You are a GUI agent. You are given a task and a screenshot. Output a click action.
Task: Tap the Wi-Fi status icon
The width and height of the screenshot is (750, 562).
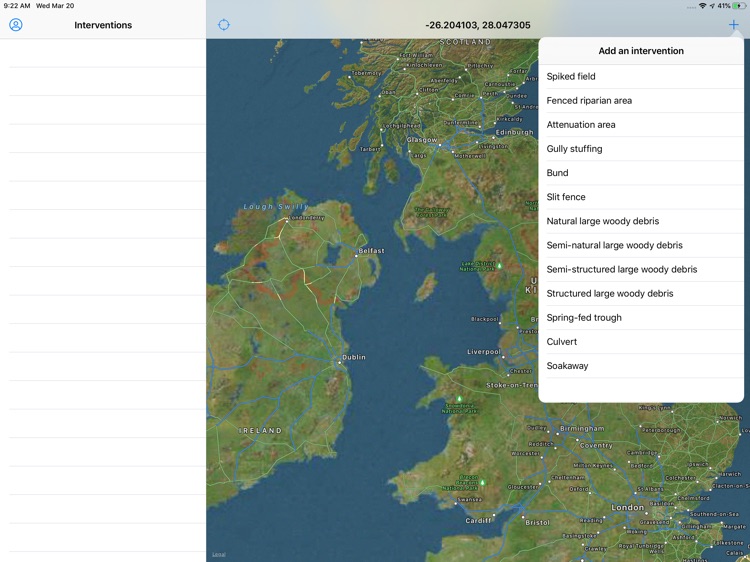pyautogui.click(x=702, y=6)
